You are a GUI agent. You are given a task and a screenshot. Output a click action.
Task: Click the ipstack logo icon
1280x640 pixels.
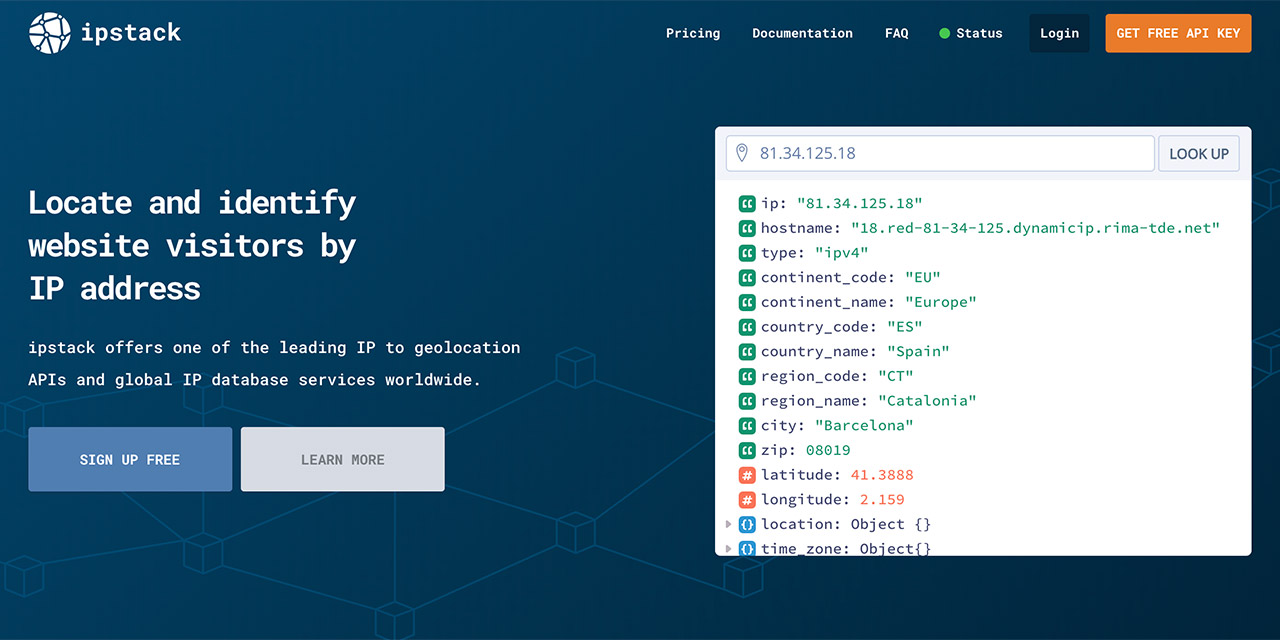50,33
